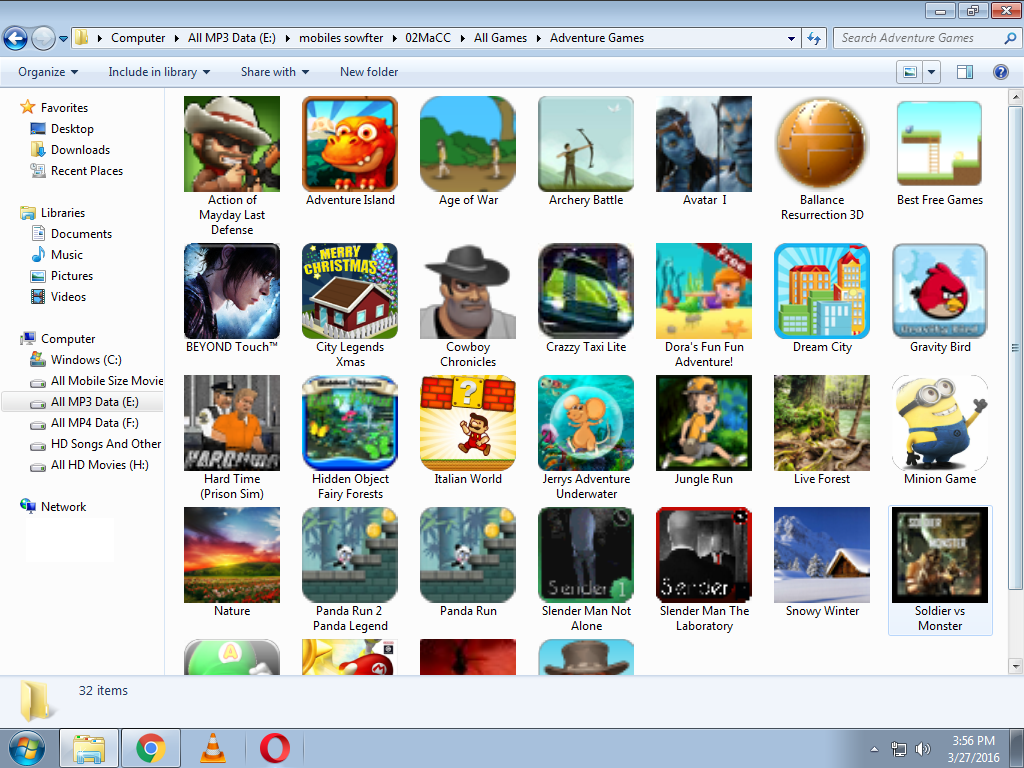Select Hard Time (Prison Sim) icon
Viewport: 1024px width, 768px height.
point(232,423)
